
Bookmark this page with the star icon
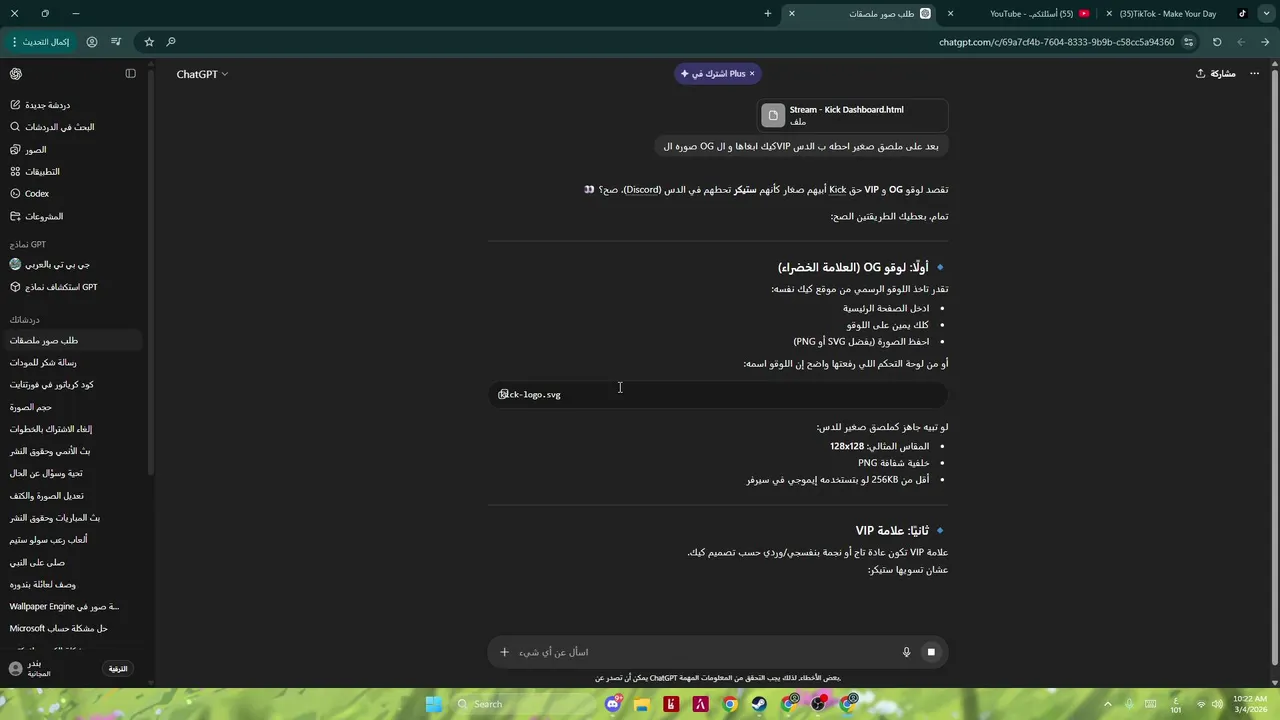149,42
